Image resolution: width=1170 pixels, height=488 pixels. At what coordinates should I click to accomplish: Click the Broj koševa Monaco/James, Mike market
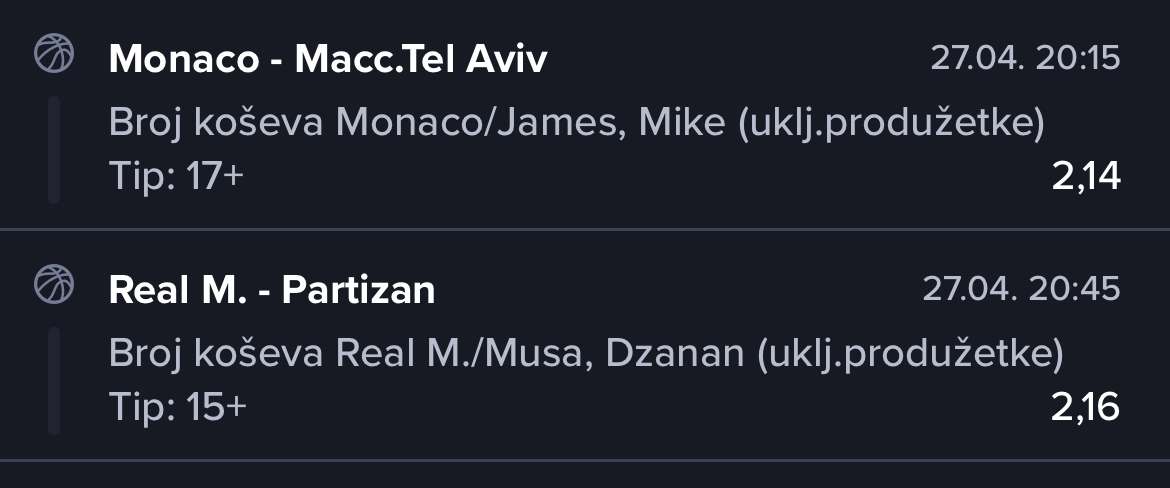pos(576,122)
